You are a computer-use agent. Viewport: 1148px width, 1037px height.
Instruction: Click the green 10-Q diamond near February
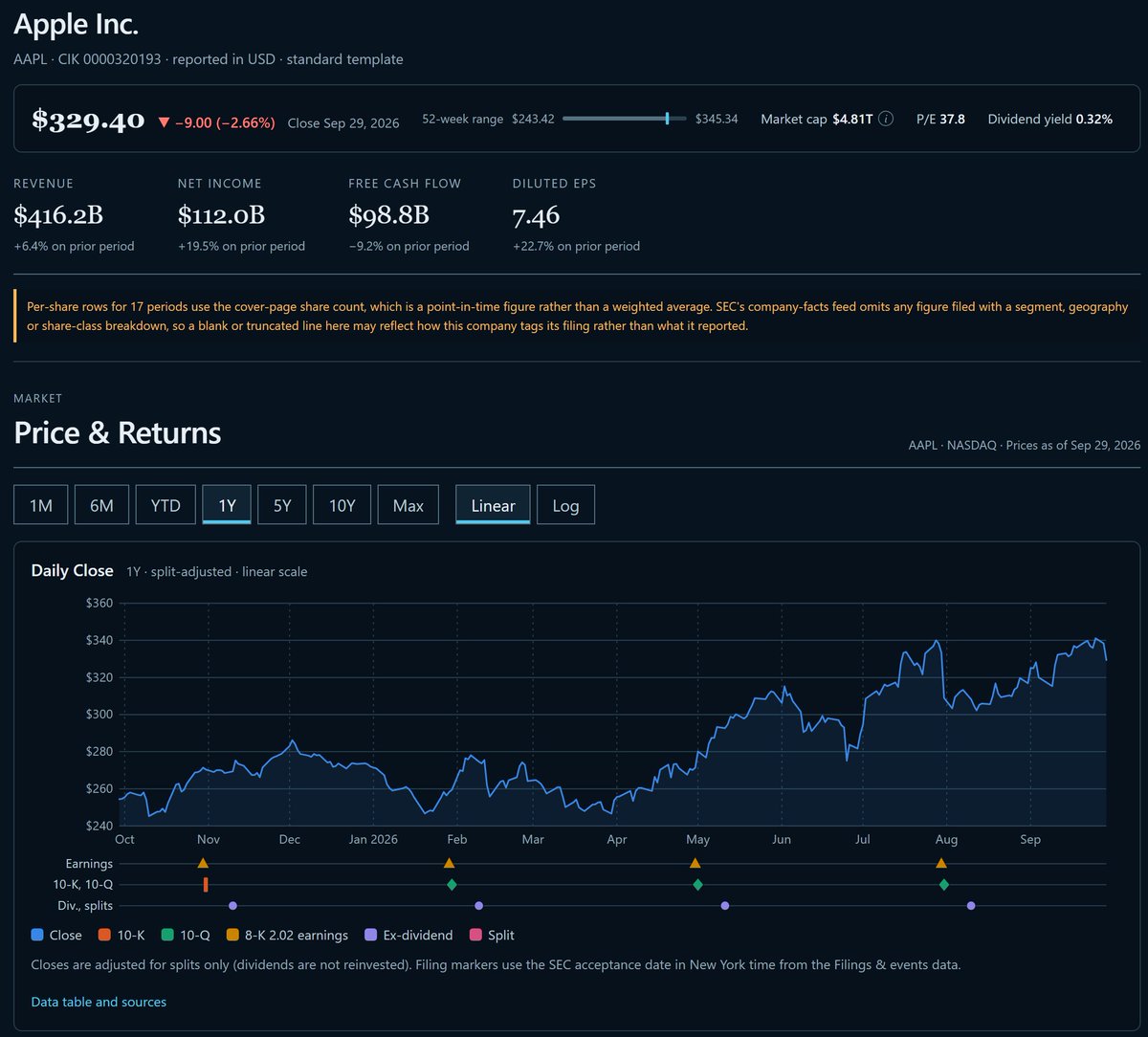(452, 885)
